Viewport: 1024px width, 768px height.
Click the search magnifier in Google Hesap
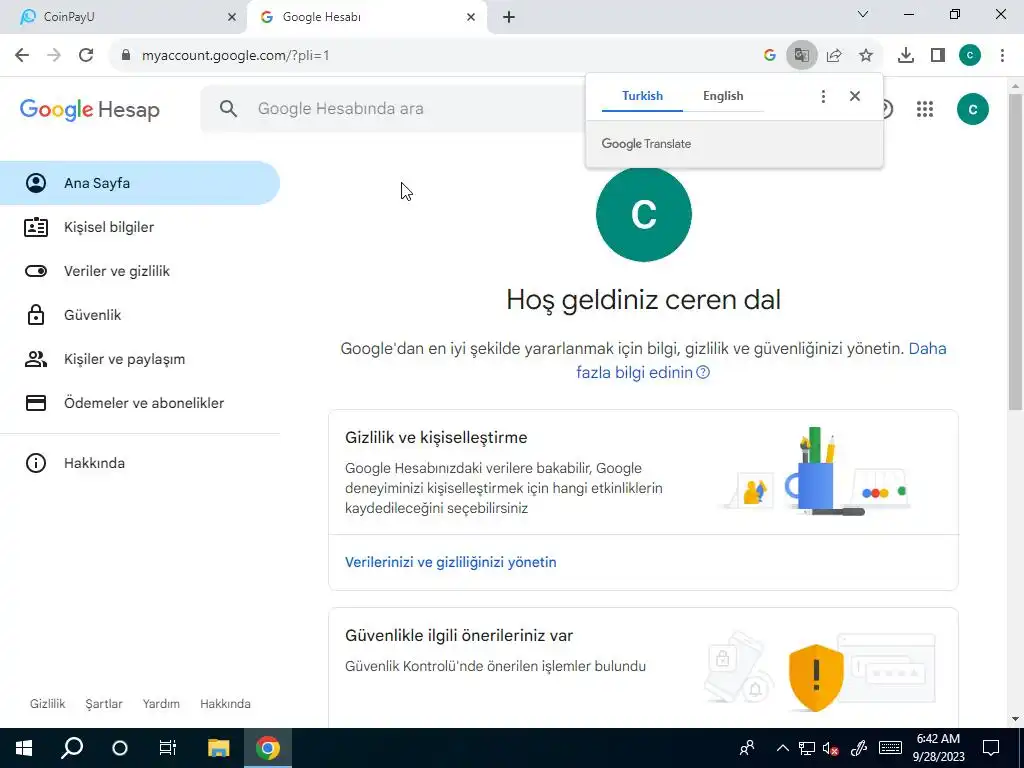coord(228,108)
